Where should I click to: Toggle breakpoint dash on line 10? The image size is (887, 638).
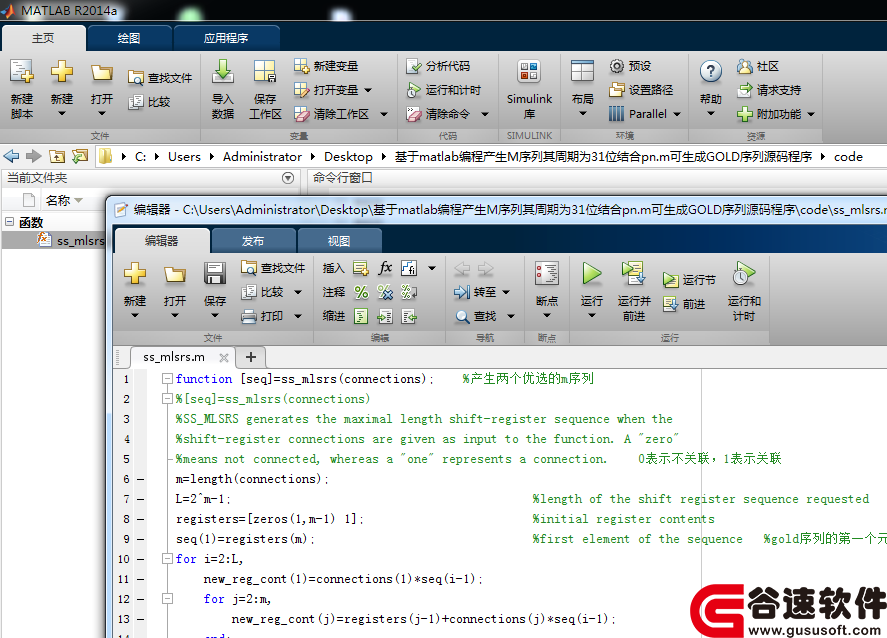click(x=140, y=559)
